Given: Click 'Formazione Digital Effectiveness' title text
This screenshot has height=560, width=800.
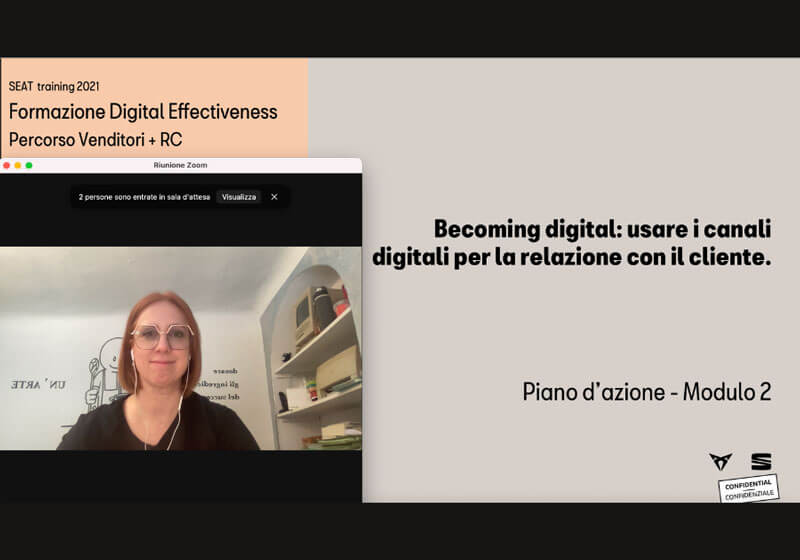Looking at the screenshot, I should tap(143, 111).
